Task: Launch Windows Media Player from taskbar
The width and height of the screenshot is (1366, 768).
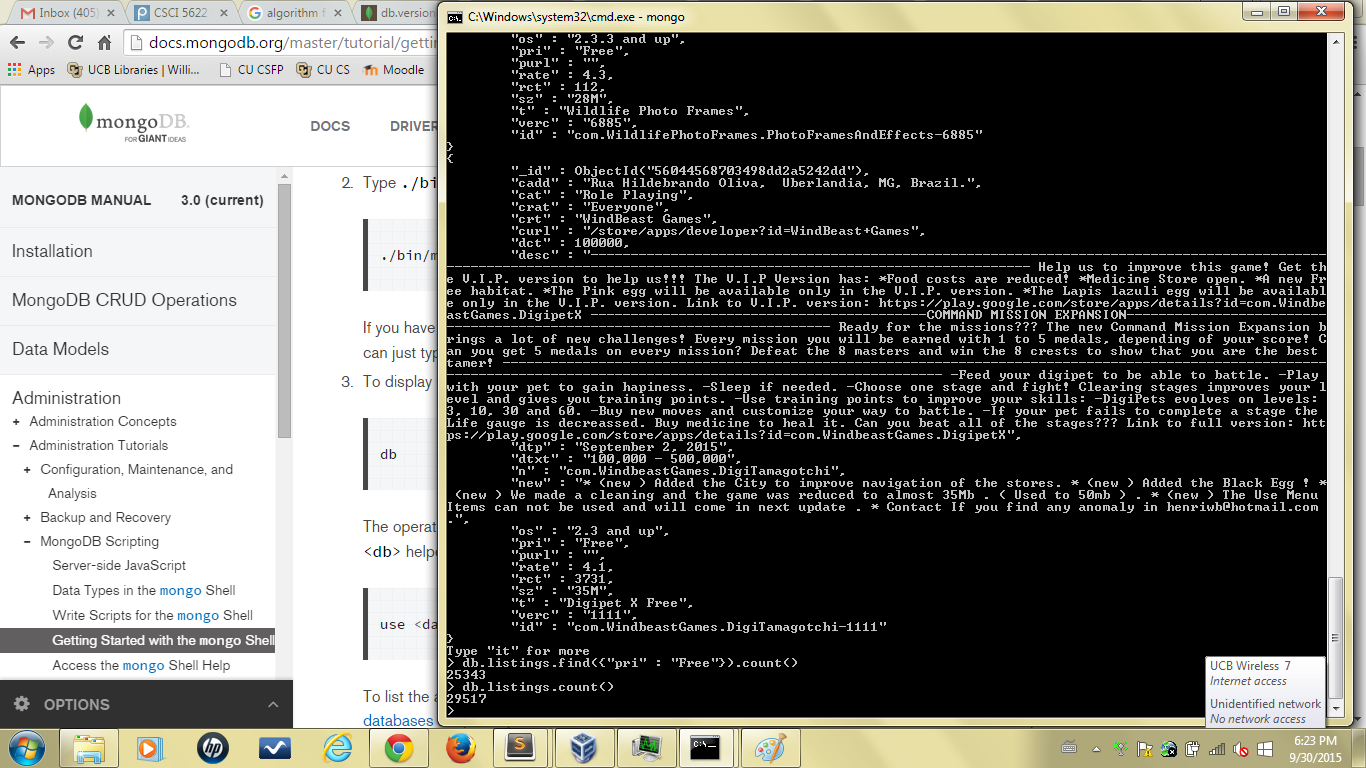Action: click(x=150, y=748)
